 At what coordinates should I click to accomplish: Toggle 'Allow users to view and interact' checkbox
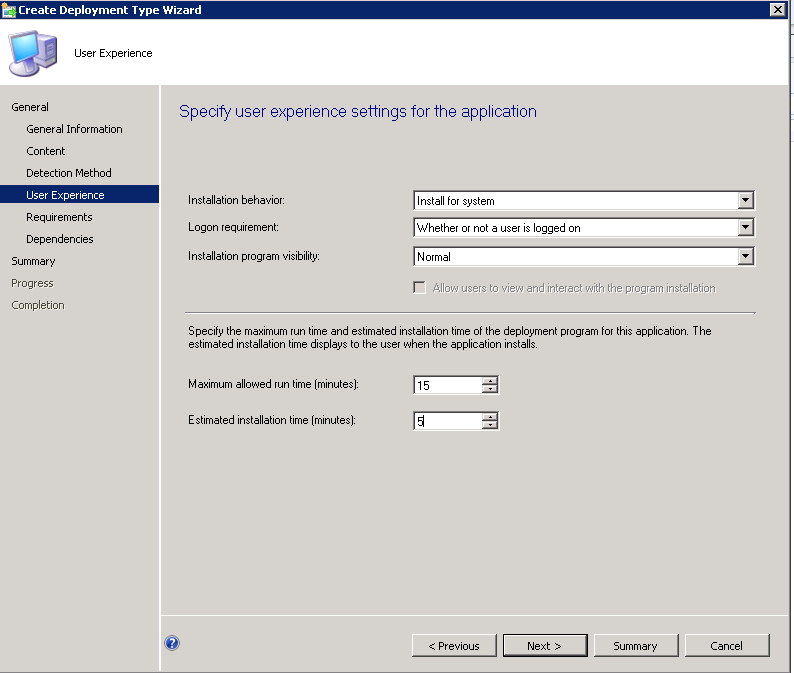pyautogui.click(x=420, y=288)
